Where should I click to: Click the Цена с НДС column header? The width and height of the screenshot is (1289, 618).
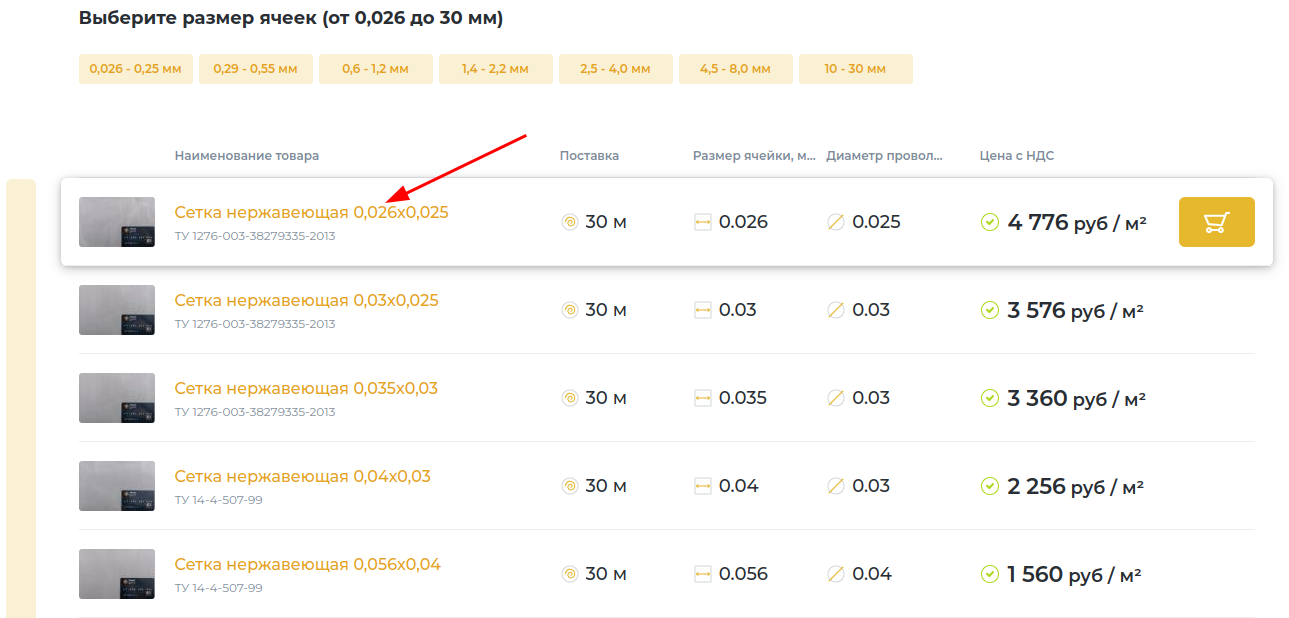pyautogui.click(x=1016, y=156)
